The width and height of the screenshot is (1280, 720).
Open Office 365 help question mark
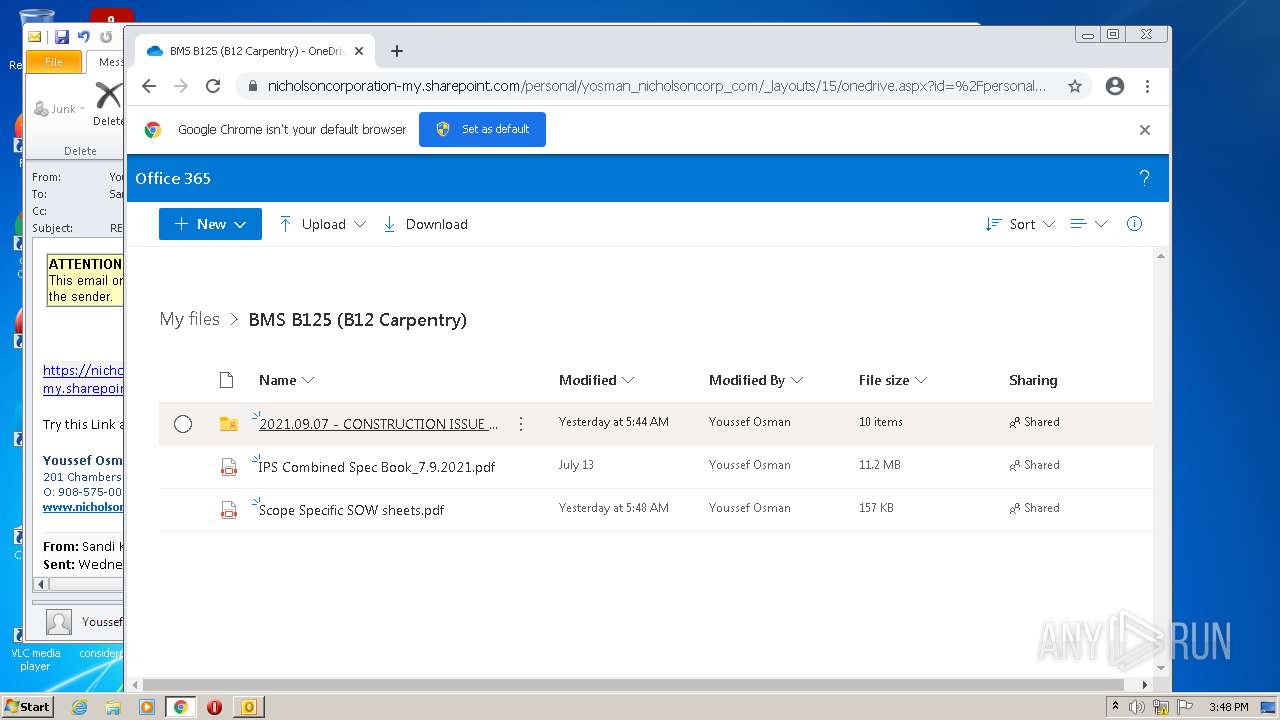pyautogui.click(x=1145, y=178)
